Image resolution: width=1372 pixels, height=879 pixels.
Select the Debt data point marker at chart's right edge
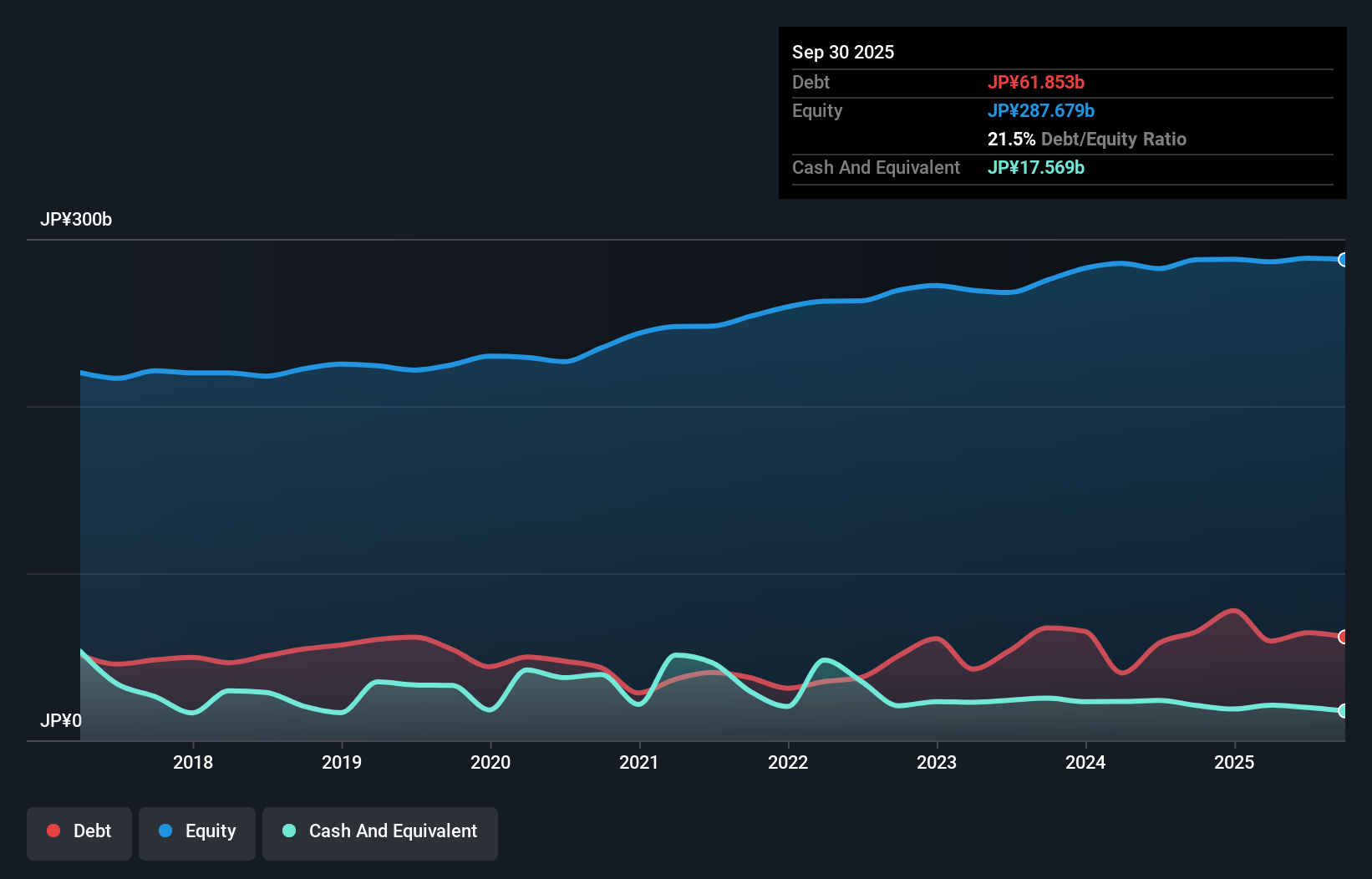point(1344,636)
